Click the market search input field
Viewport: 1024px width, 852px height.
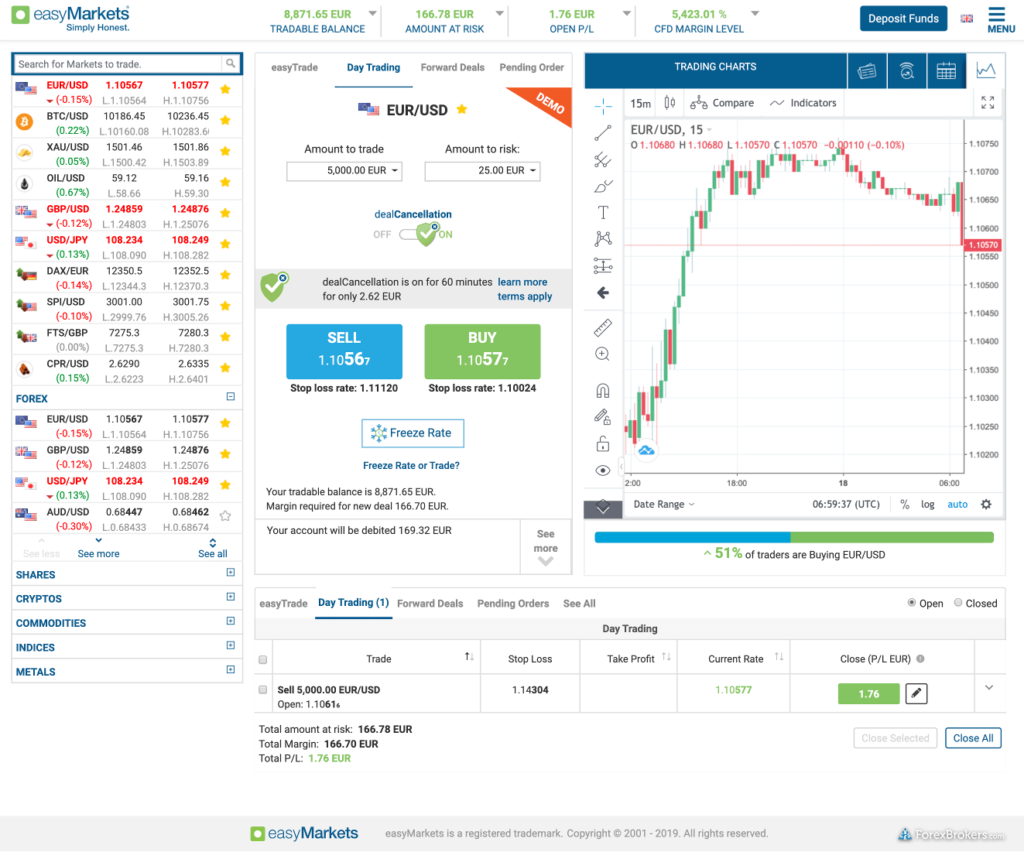tap(120, 64)
